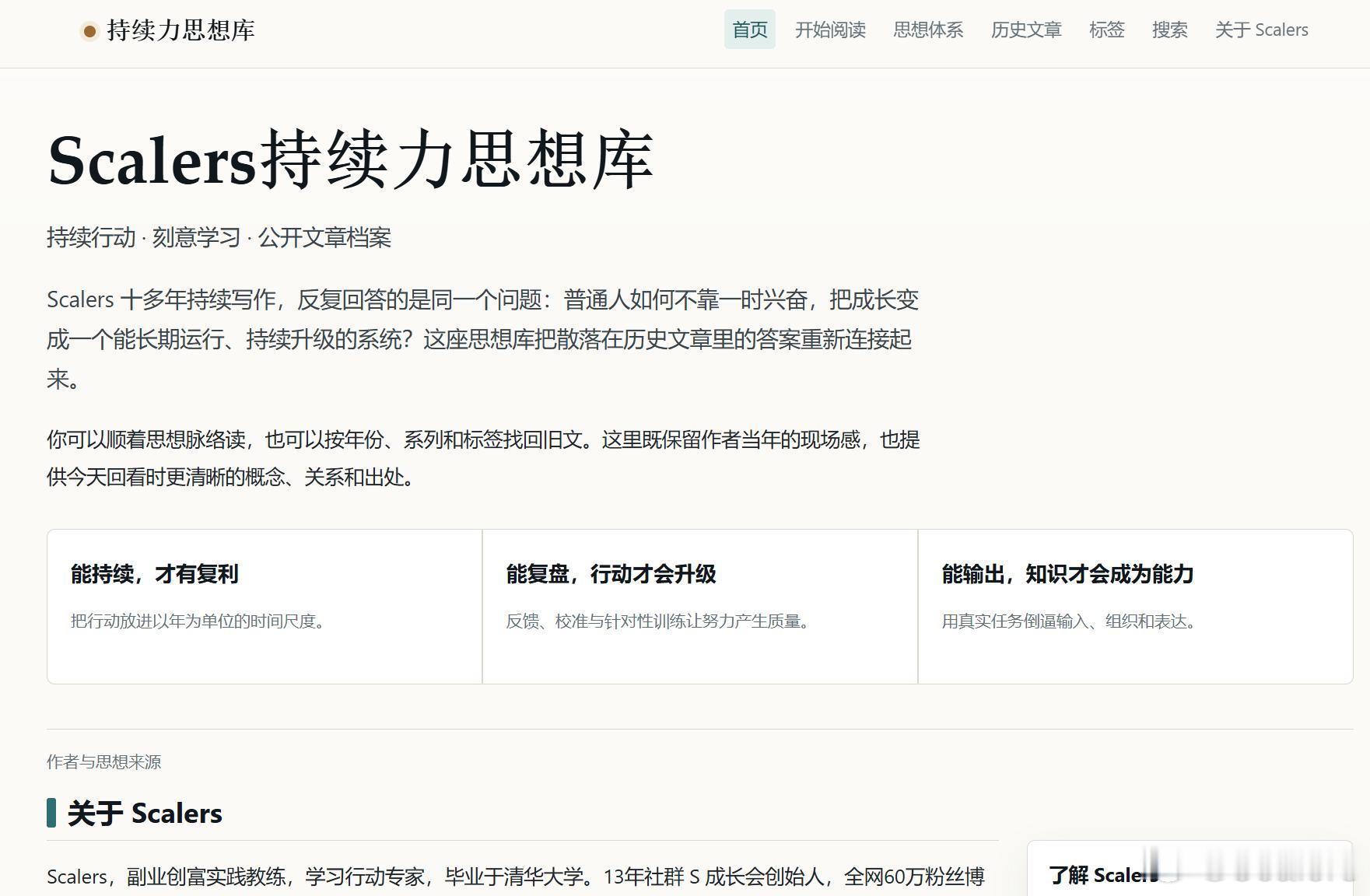
Task: Click the bio line Scalers，副业创富实践教练
Action: [516, 877]
